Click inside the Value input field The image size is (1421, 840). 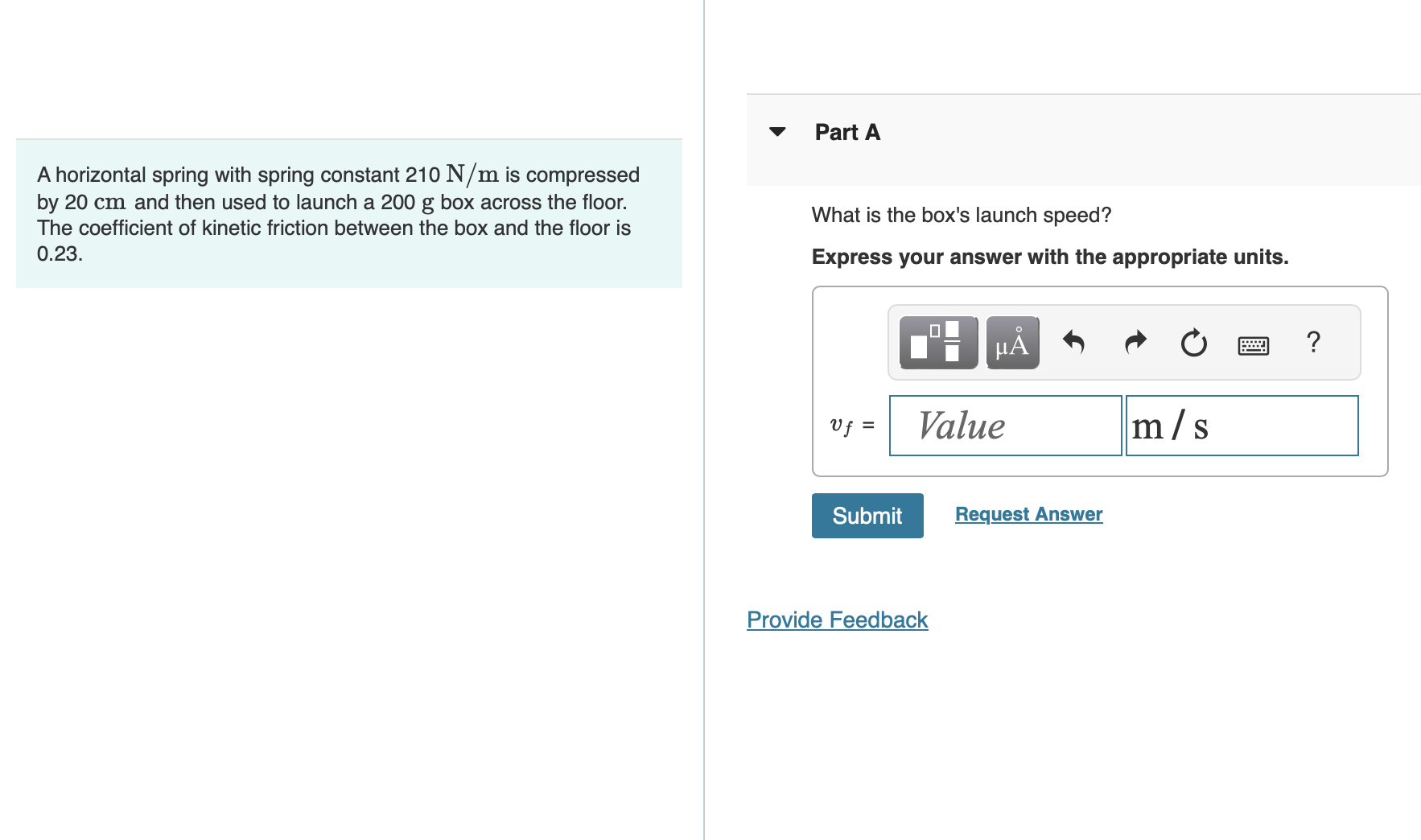point(1004,426)
